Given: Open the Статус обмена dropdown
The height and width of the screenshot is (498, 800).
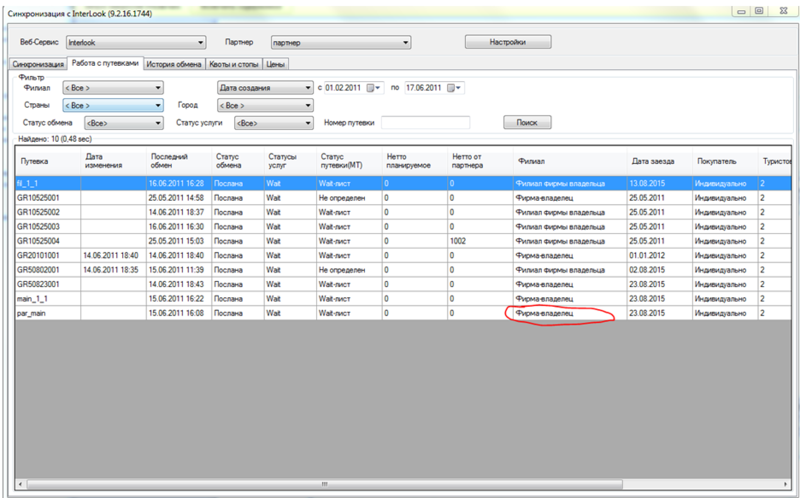Looking at the screenshot, I should click(158, 122).
